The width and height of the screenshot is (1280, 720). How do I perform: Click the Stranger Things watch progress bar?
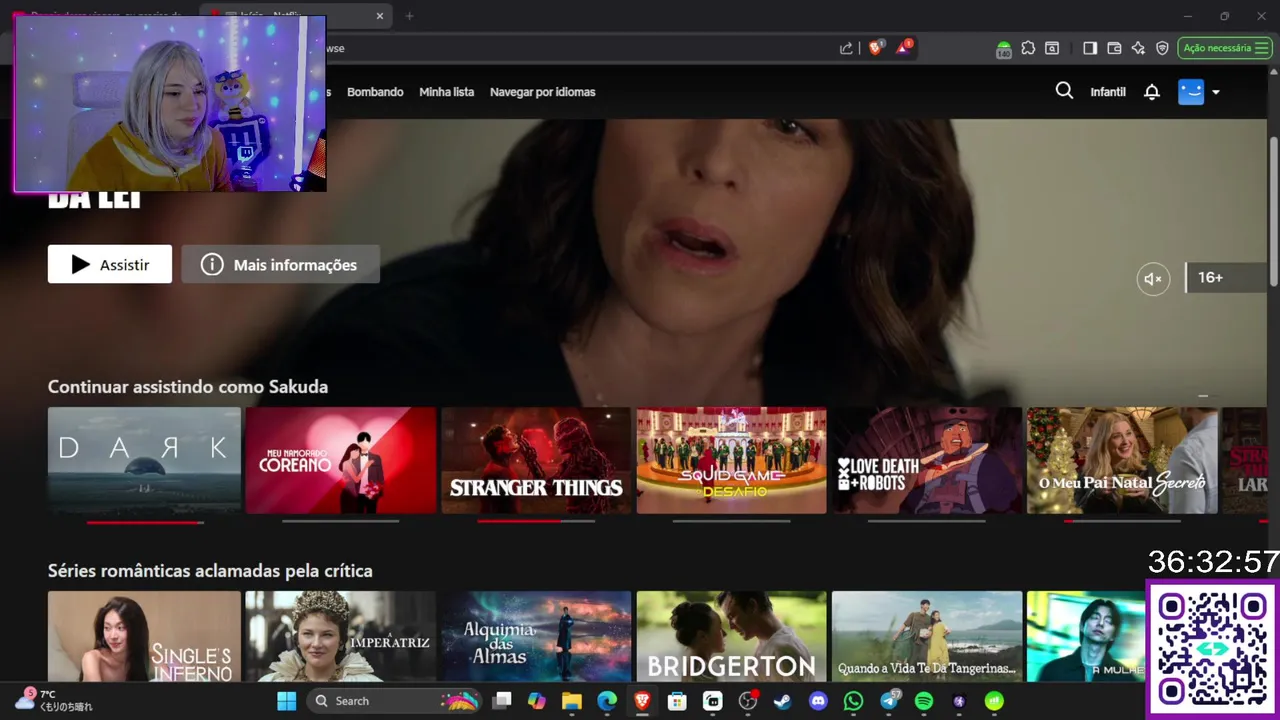click(x=536, y=521)
